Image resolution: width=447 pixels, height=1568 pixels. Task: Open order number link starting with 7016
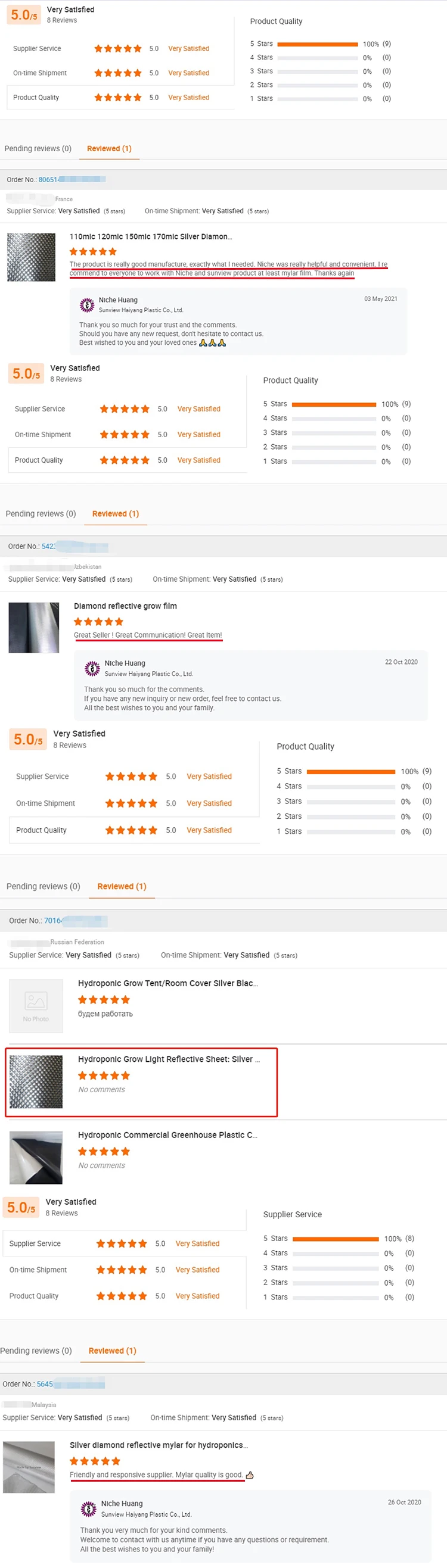pyautogui.click(x=52, y=920)
